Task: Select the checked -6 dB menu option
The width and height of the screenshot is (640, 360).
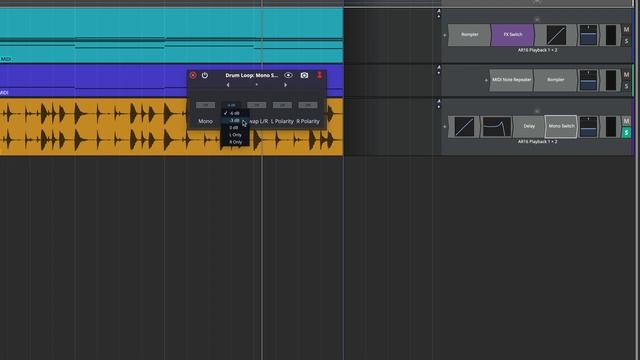Action: (x=235, y=113)
